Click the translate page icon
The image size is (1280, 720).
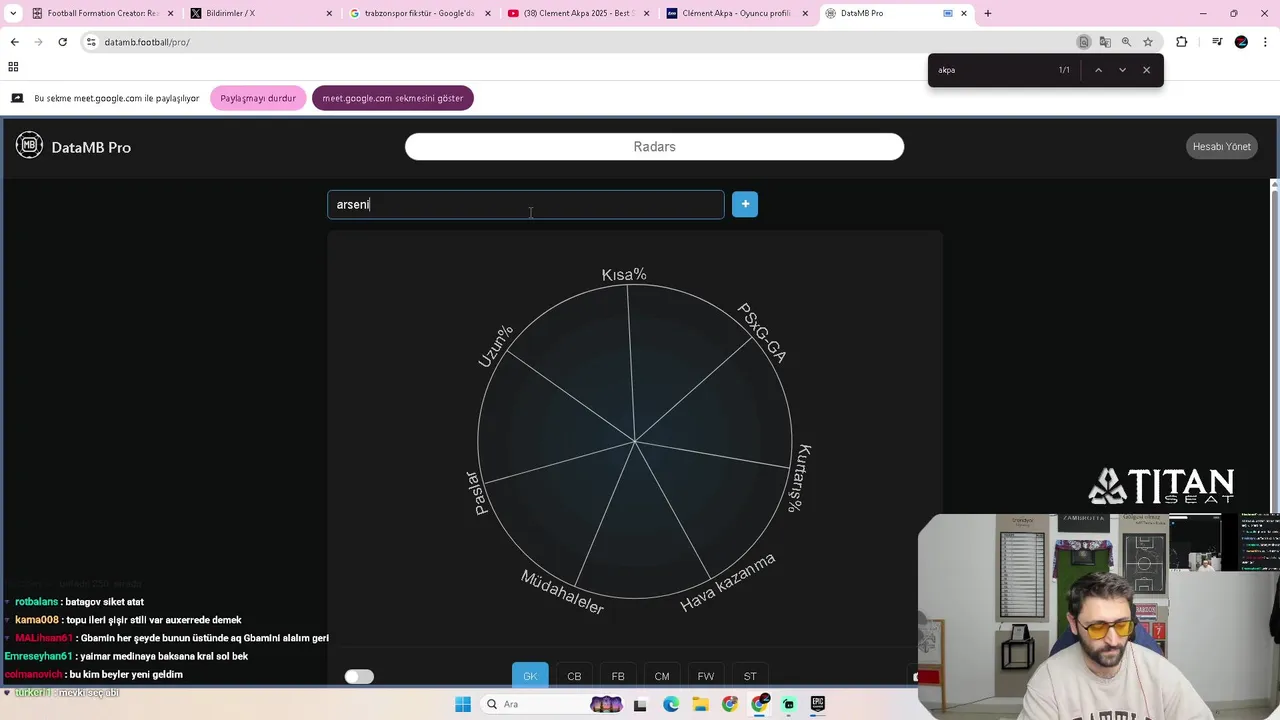tap(1105, 42)
